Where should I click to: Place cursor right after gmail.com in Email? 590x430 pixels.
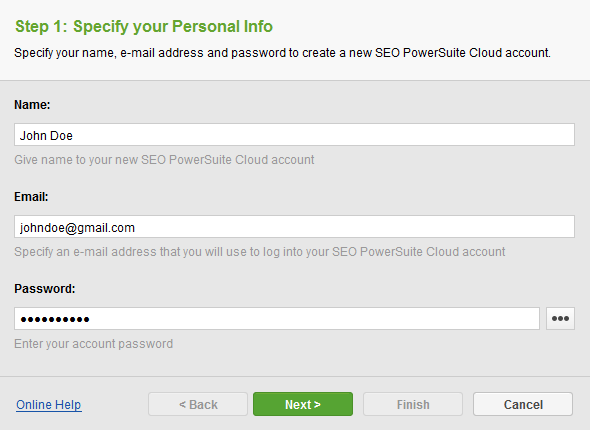coord(135,228)
